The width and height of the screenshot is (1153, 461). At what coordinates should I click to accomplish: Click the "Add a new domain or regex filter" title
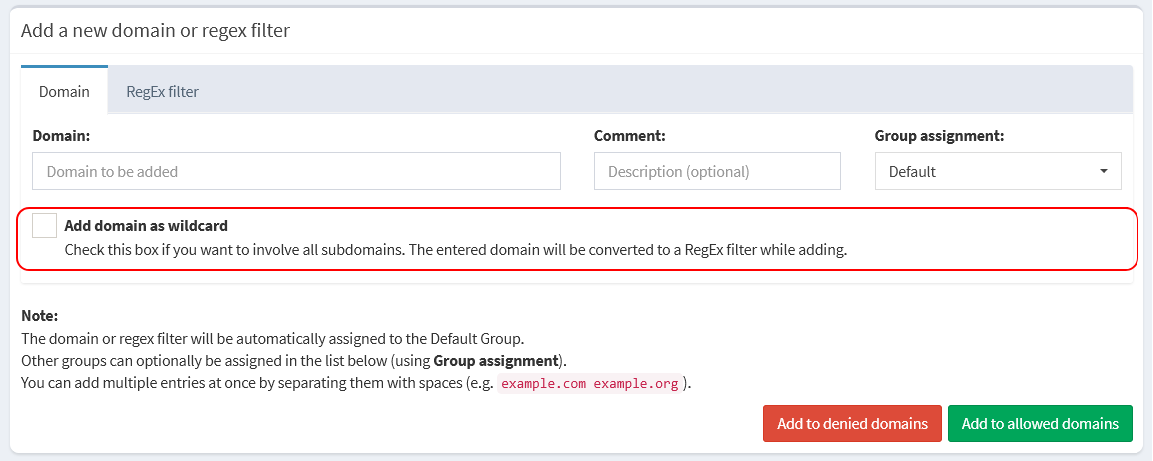pos(155,30)
